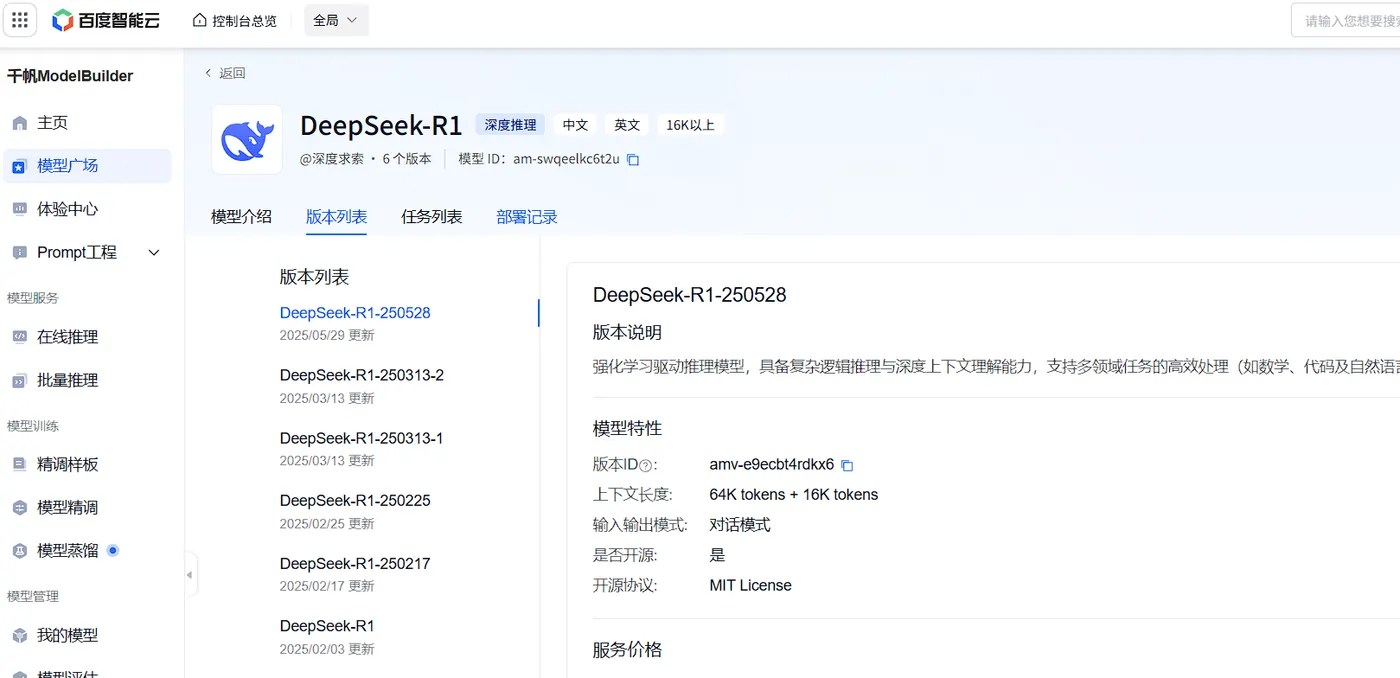
Task: Click the Prompt工程 sidebar icon
Action: click(19, 253)
